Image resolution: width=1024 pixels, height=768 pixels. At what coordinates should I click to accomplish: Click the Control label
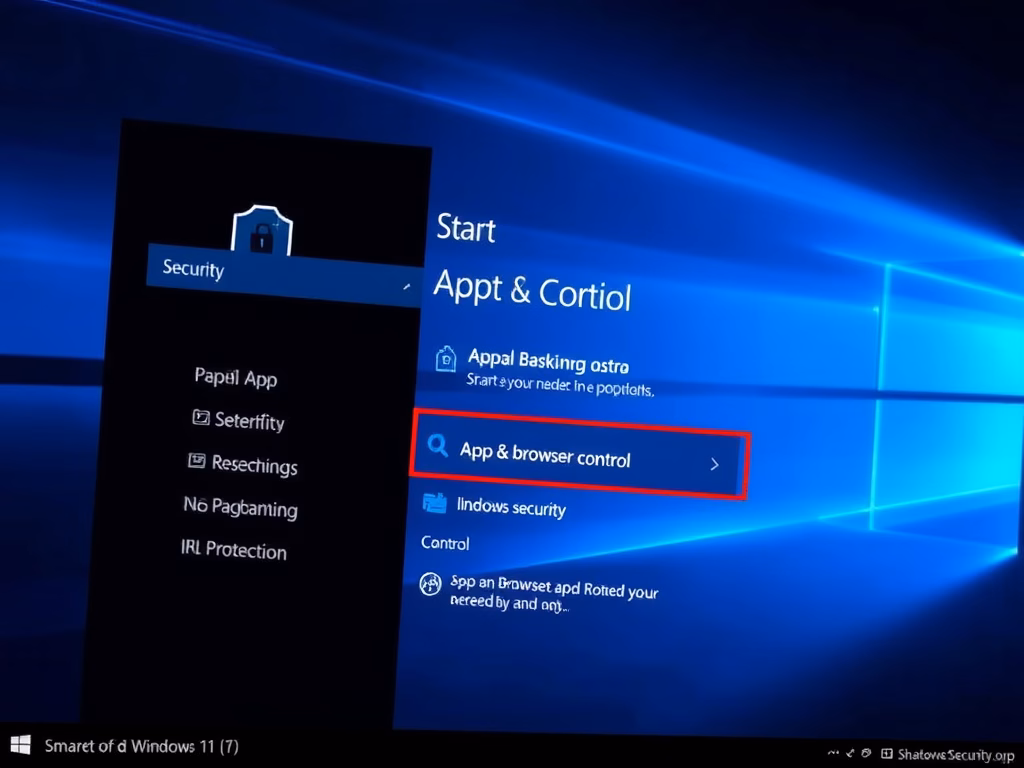tap(445, 543)
